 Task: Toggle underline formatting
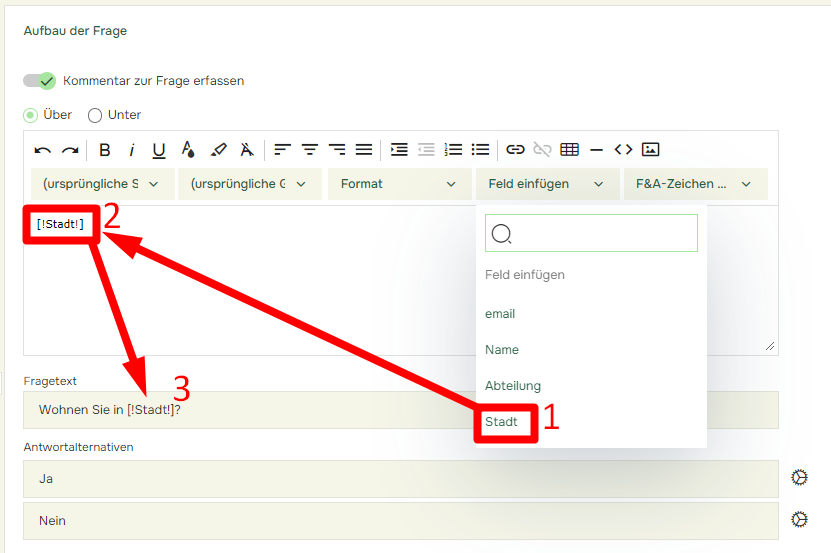pos(158,151)
